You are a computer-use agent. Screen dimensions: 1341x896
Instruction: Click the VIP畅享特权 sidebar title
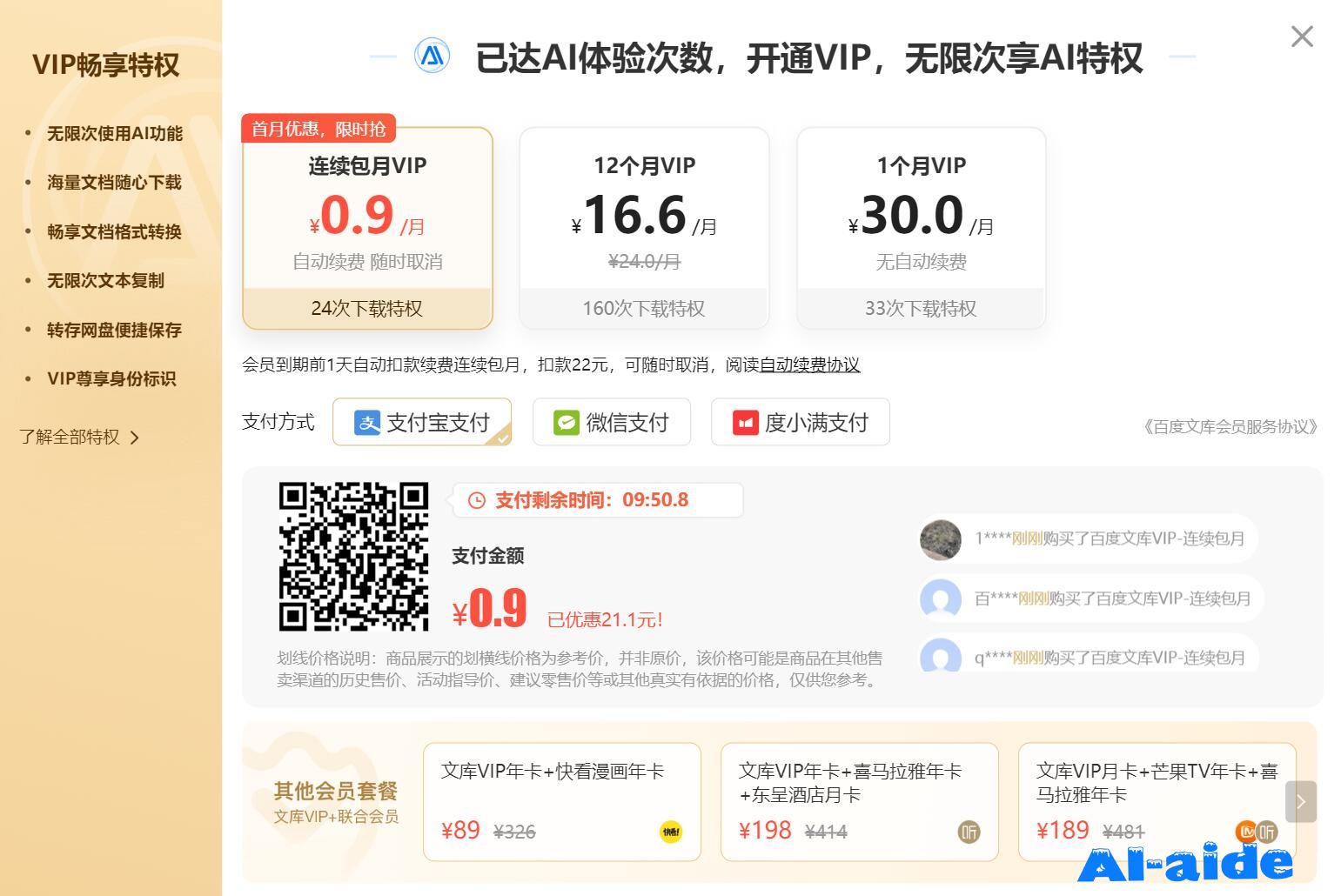click(x=106, y=64)
